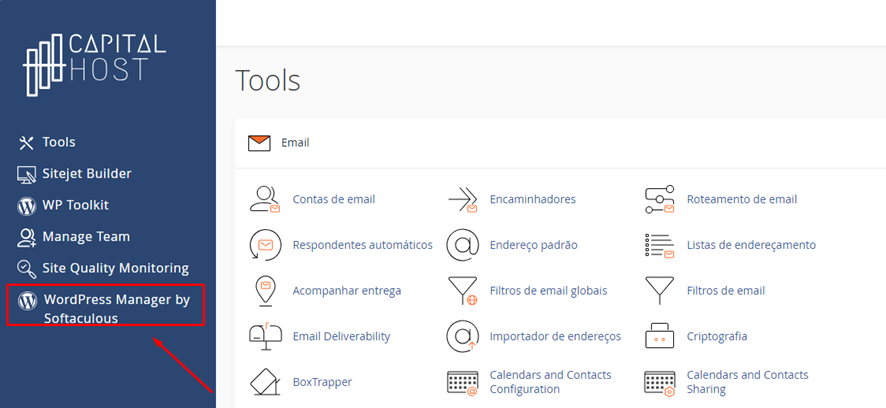The image size is (886, 408).
Task: Click the Email Deliverability mailbox icon
Action: click(x=264, y=336)
